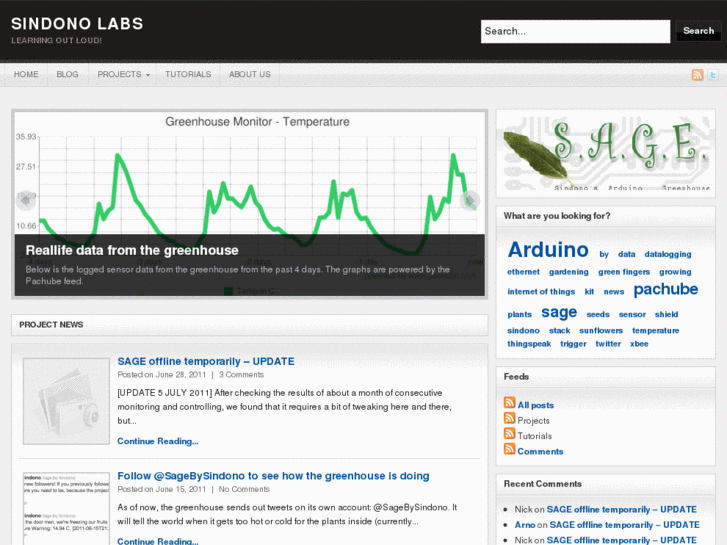The height and width of the screenshot is (545, 727).
Task: Select the growing tag
Action: 675,272
